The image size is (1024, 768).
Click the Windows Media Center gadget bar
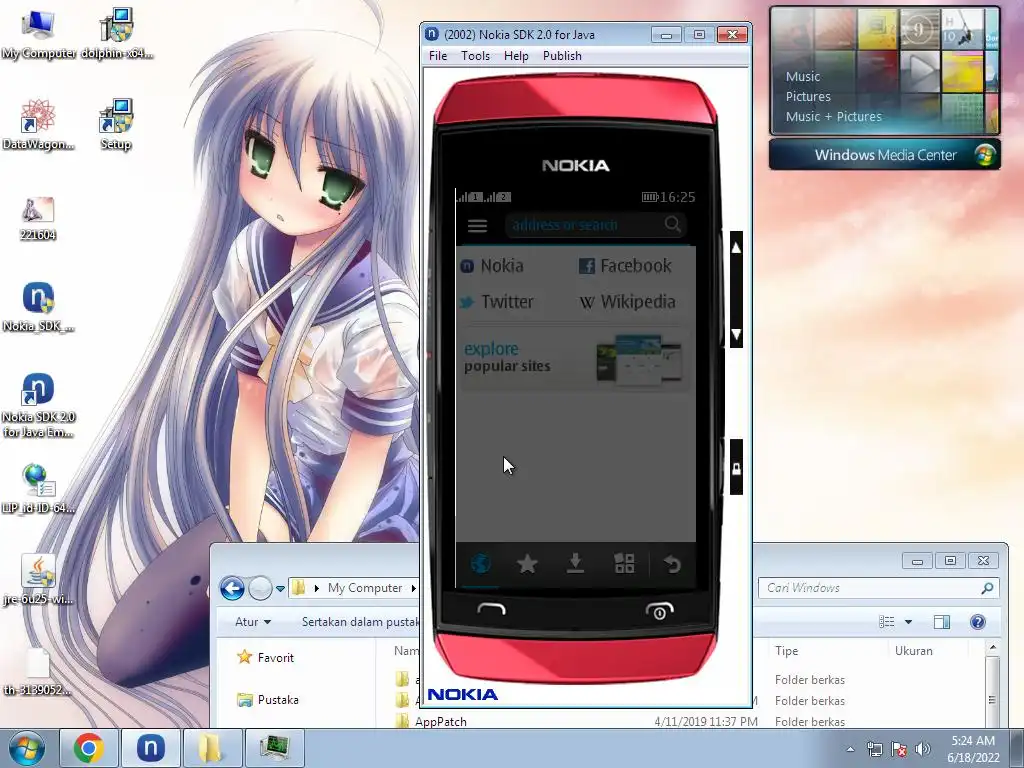[885, 155]
